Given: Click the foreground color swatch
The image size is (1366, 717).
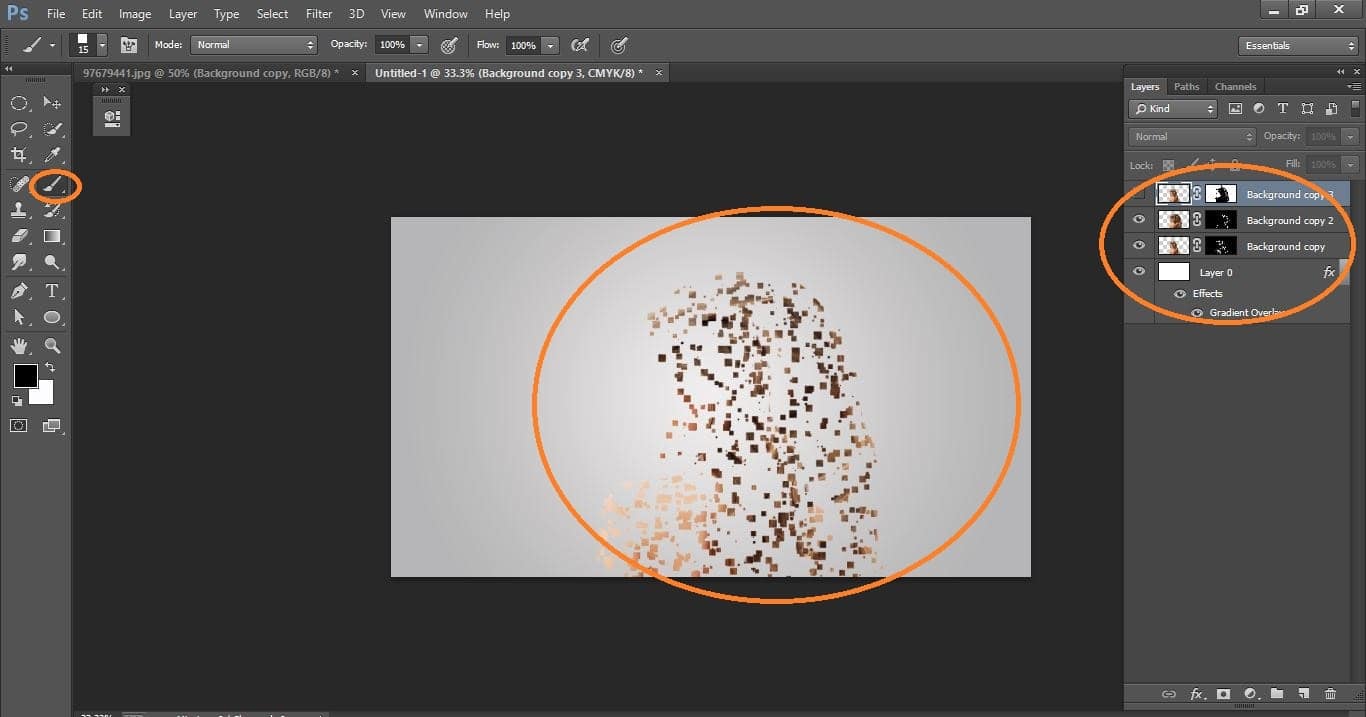Looking at the screenshot, I should point(25,377).
